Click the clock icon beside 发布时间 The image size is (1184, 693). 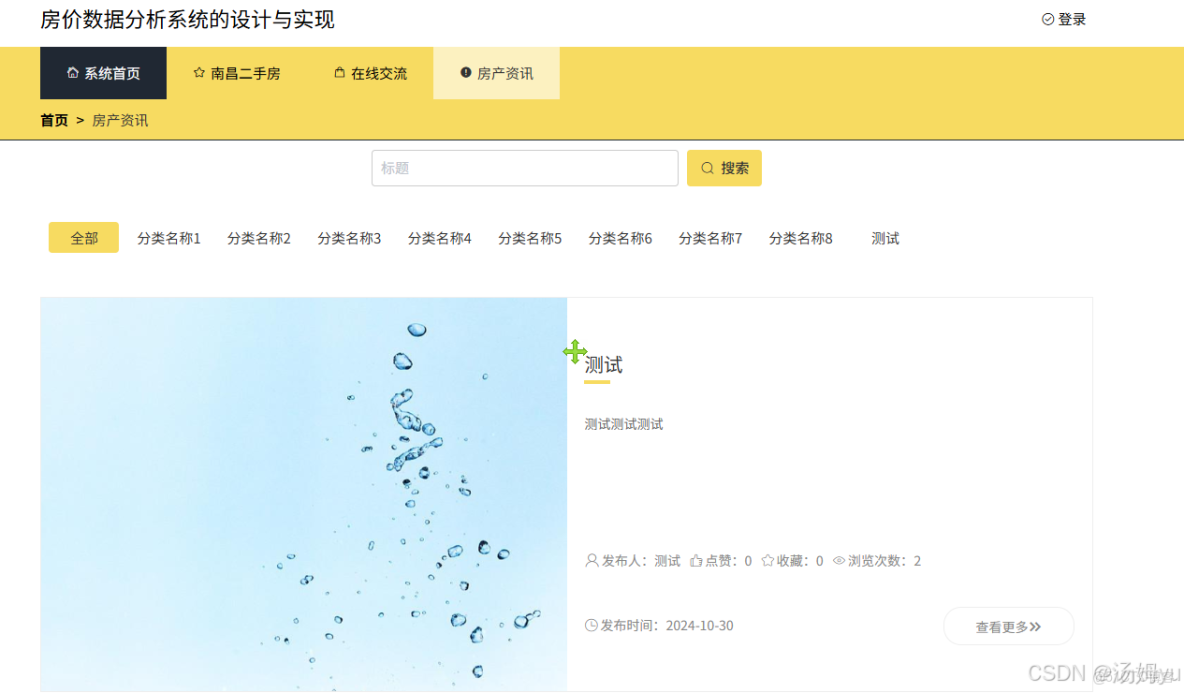pyautogui.click(x=591, y=624)
